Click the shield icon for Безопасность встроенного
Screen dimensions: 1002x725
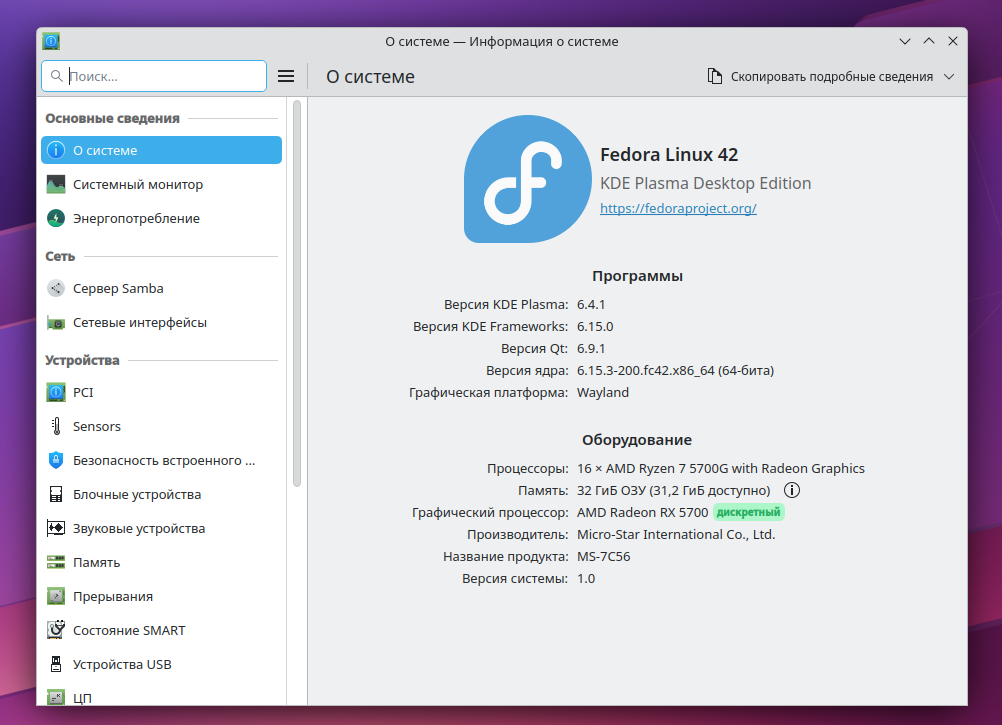pos(56,461)
